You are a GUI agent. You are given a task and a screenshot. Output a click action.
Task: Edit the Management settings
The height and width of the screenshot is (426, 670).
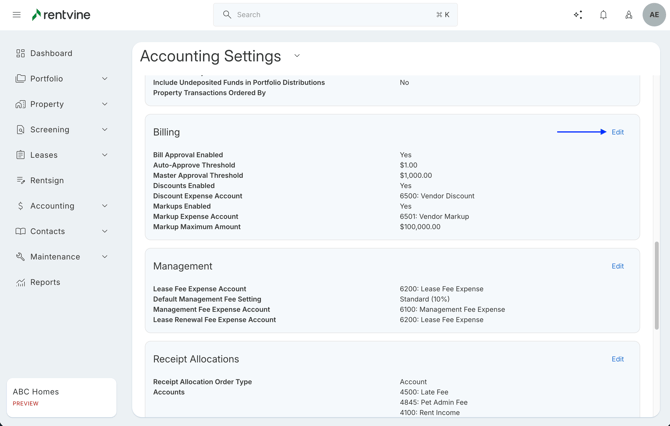click(617, 266)
